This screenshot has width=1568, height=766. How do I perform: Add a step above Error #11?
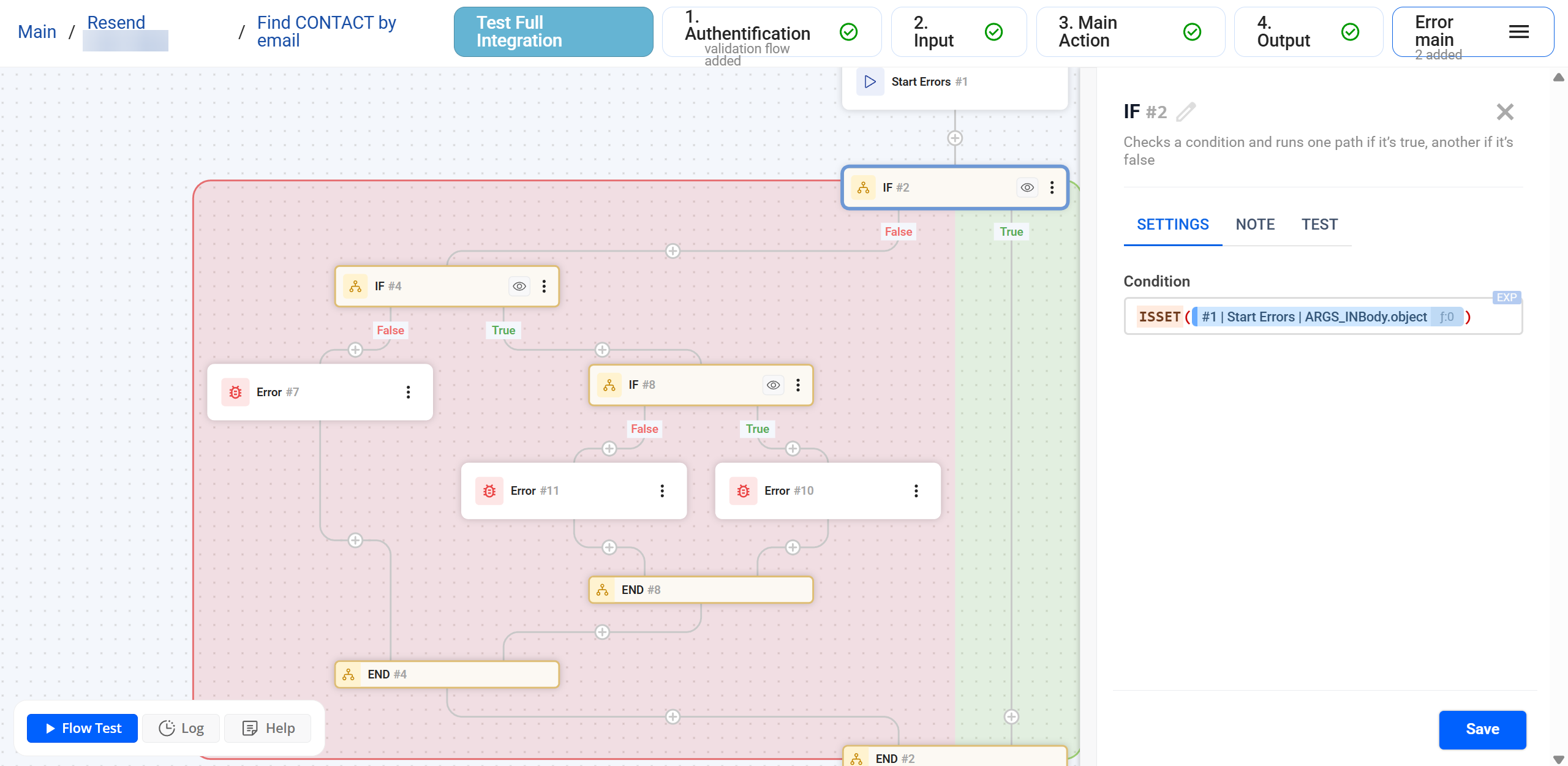click(x=609, y=449)
